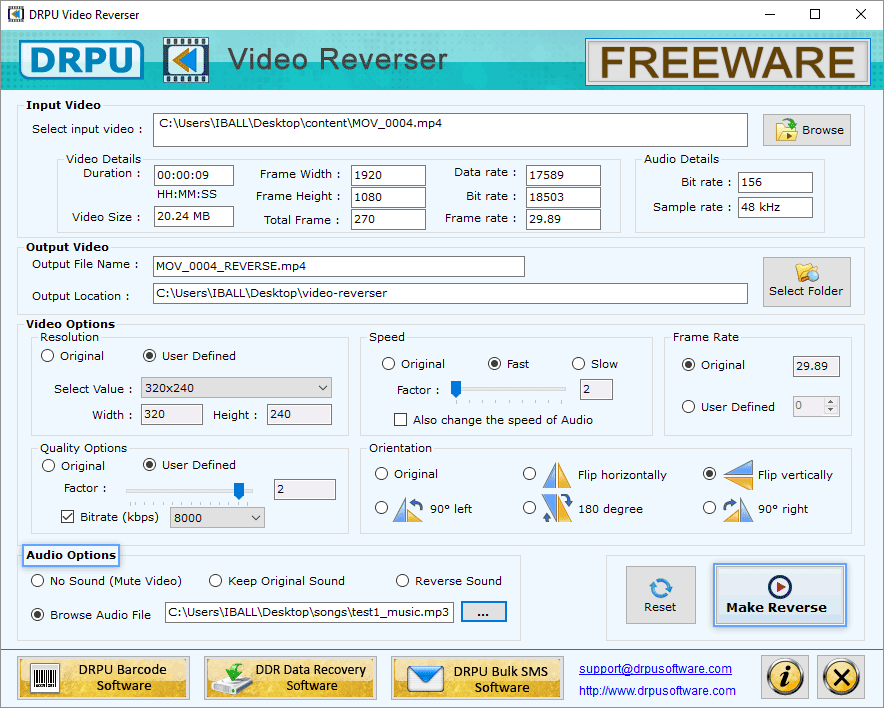This screenshot has width=884, height=708.
Task: Click the DRPU logo in header
Action: click(82, 60)
